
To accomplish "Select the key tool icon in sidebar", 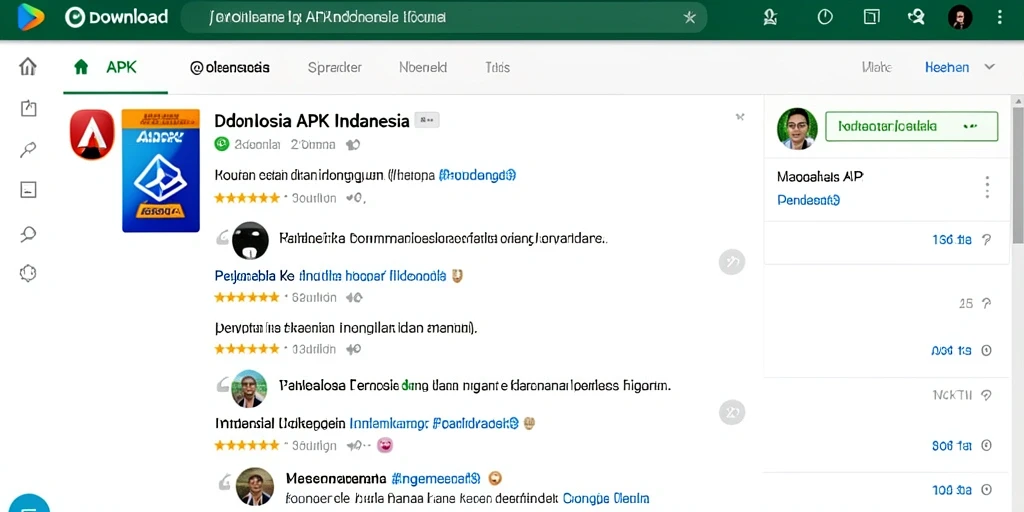I will pos(28,150).
